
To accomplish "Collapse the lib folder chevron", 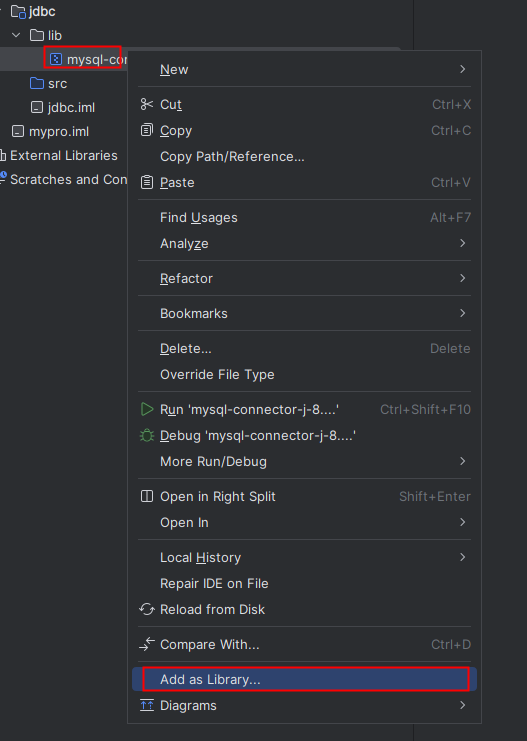I will click(x=16, y=35).
